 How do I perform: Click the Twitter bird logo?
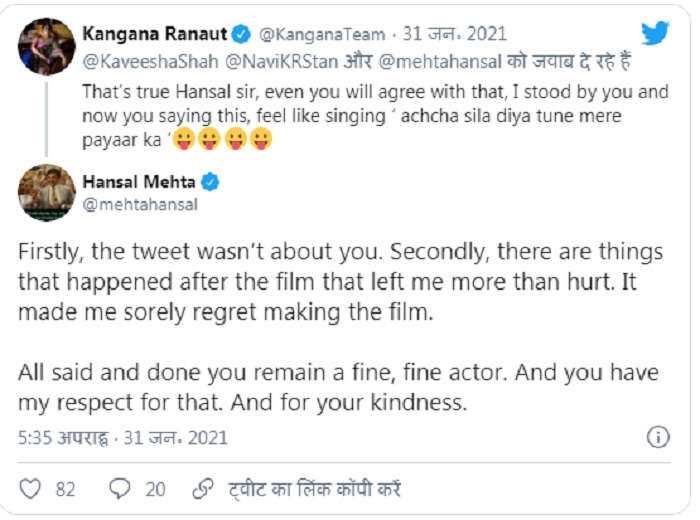(656, 33)
